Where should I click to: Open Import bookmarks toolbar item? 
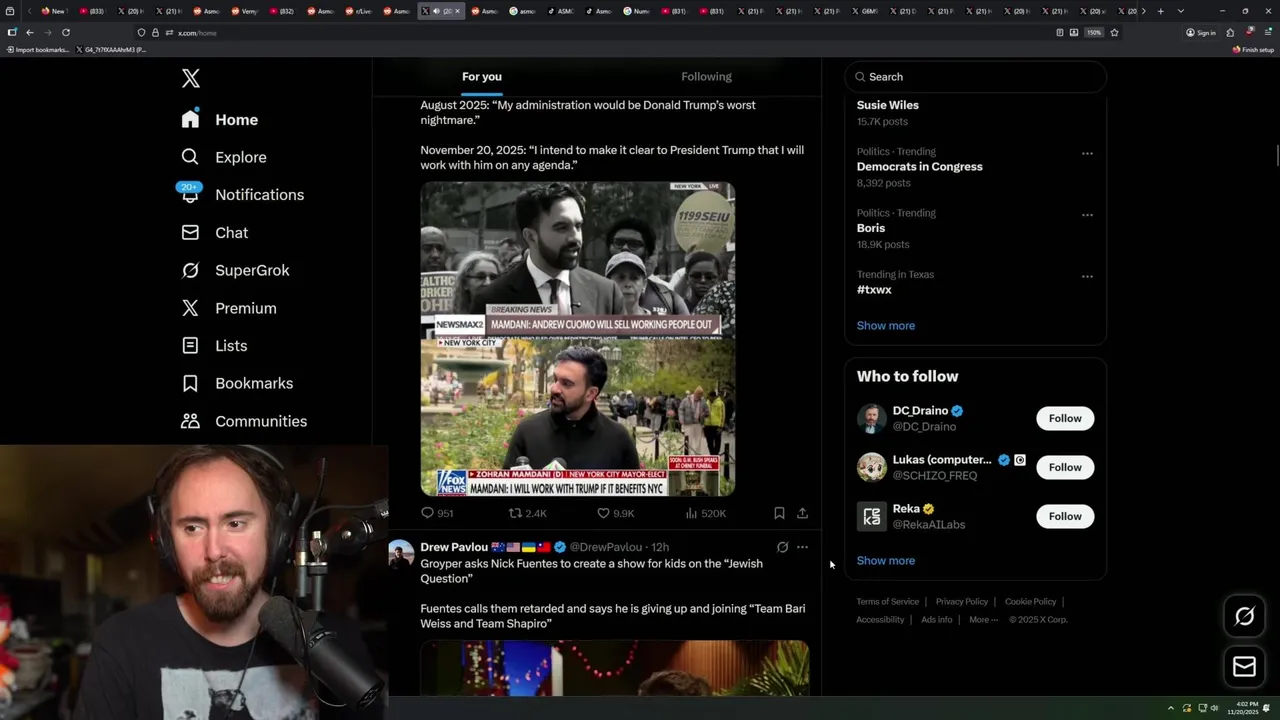(38, 49)
